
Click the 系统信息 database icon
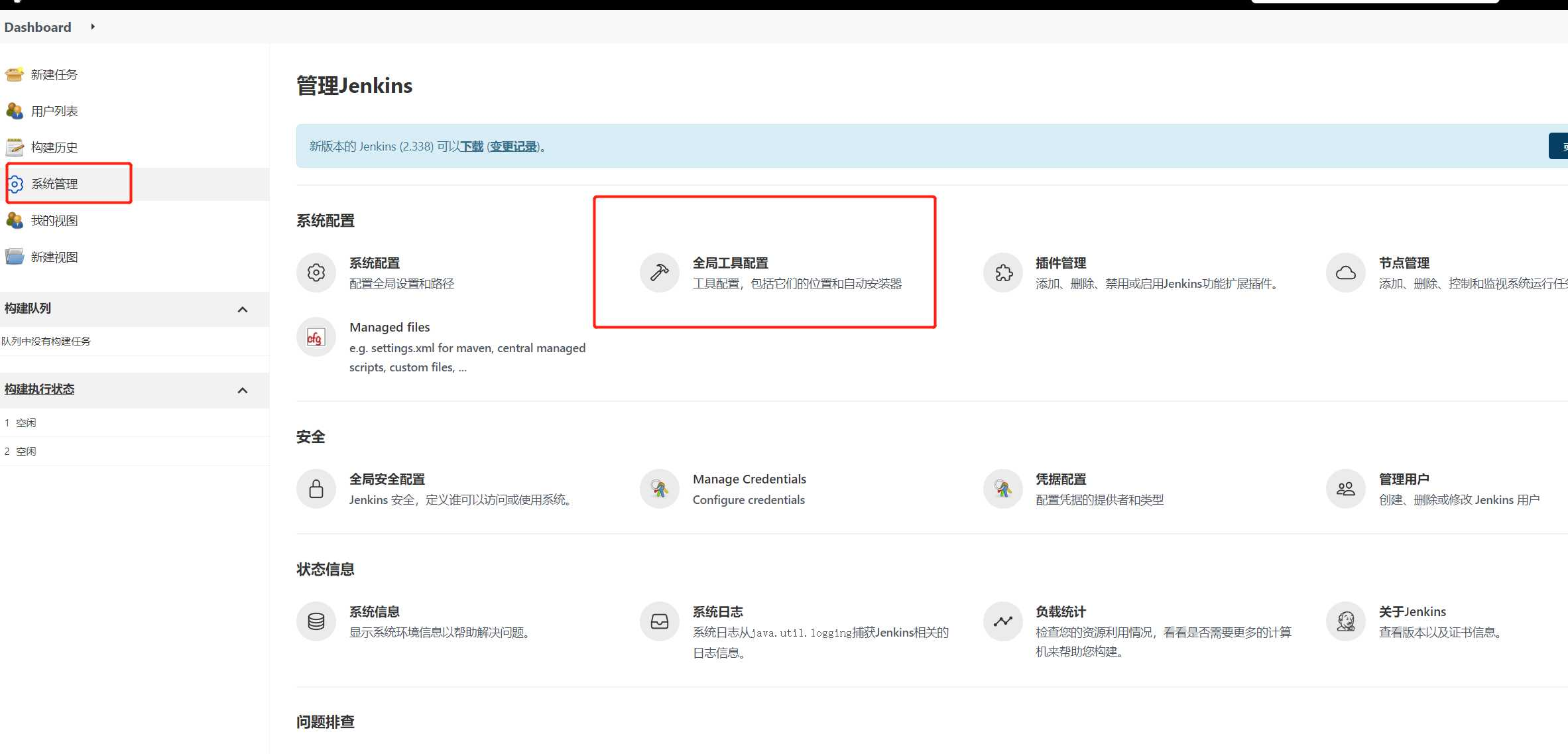point(316,621)
